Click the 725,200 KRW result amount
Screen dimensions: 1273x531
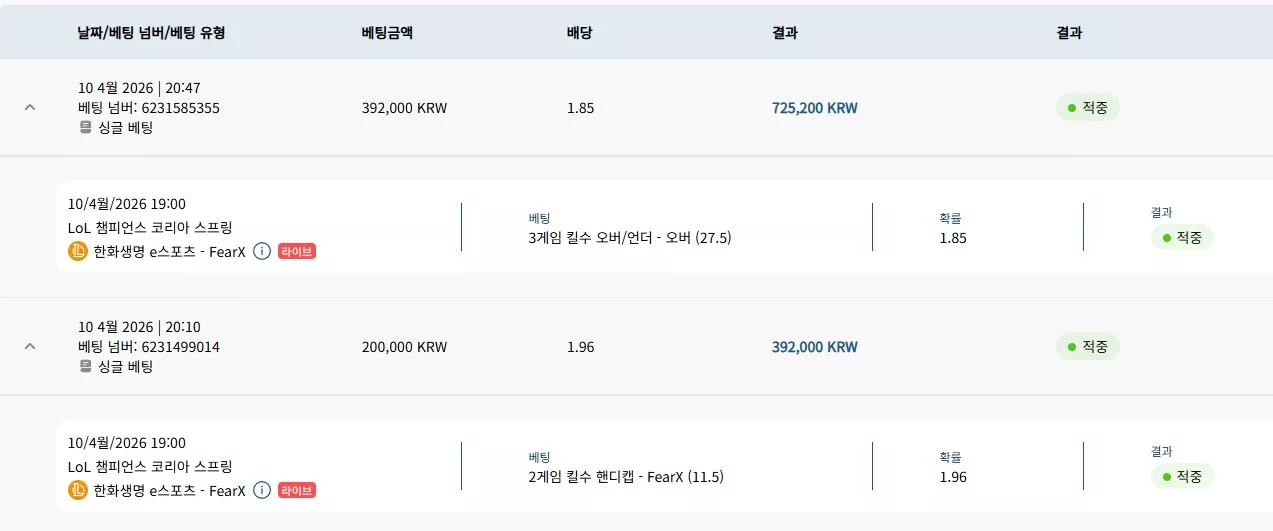coord(815,107)
